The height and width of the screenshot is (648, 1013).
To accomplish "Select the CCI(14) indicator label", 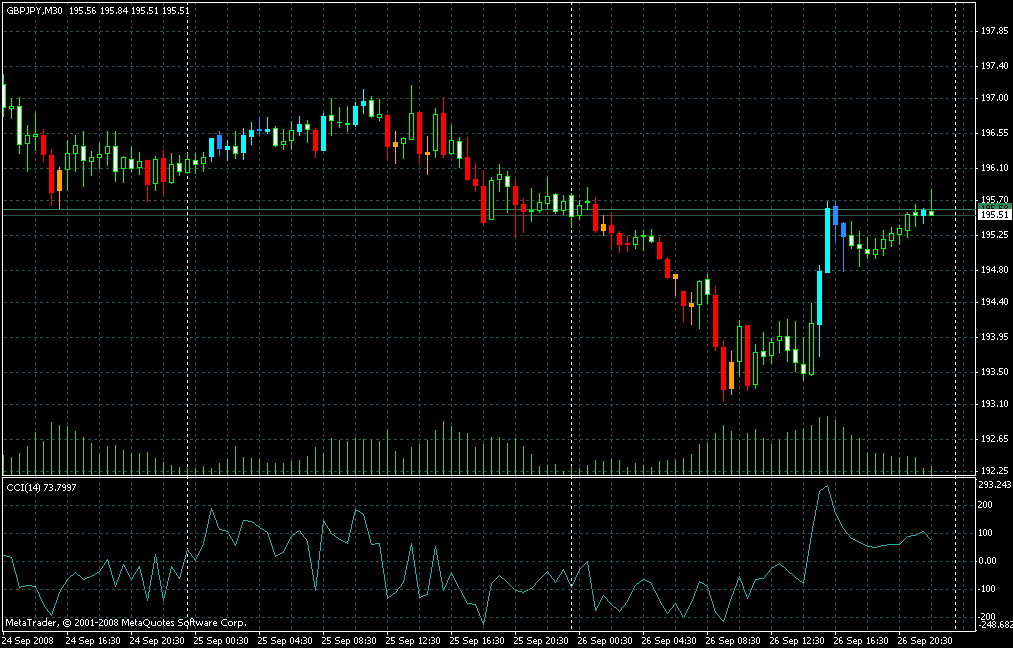I will pyautogui.click(x=40, y=487).
